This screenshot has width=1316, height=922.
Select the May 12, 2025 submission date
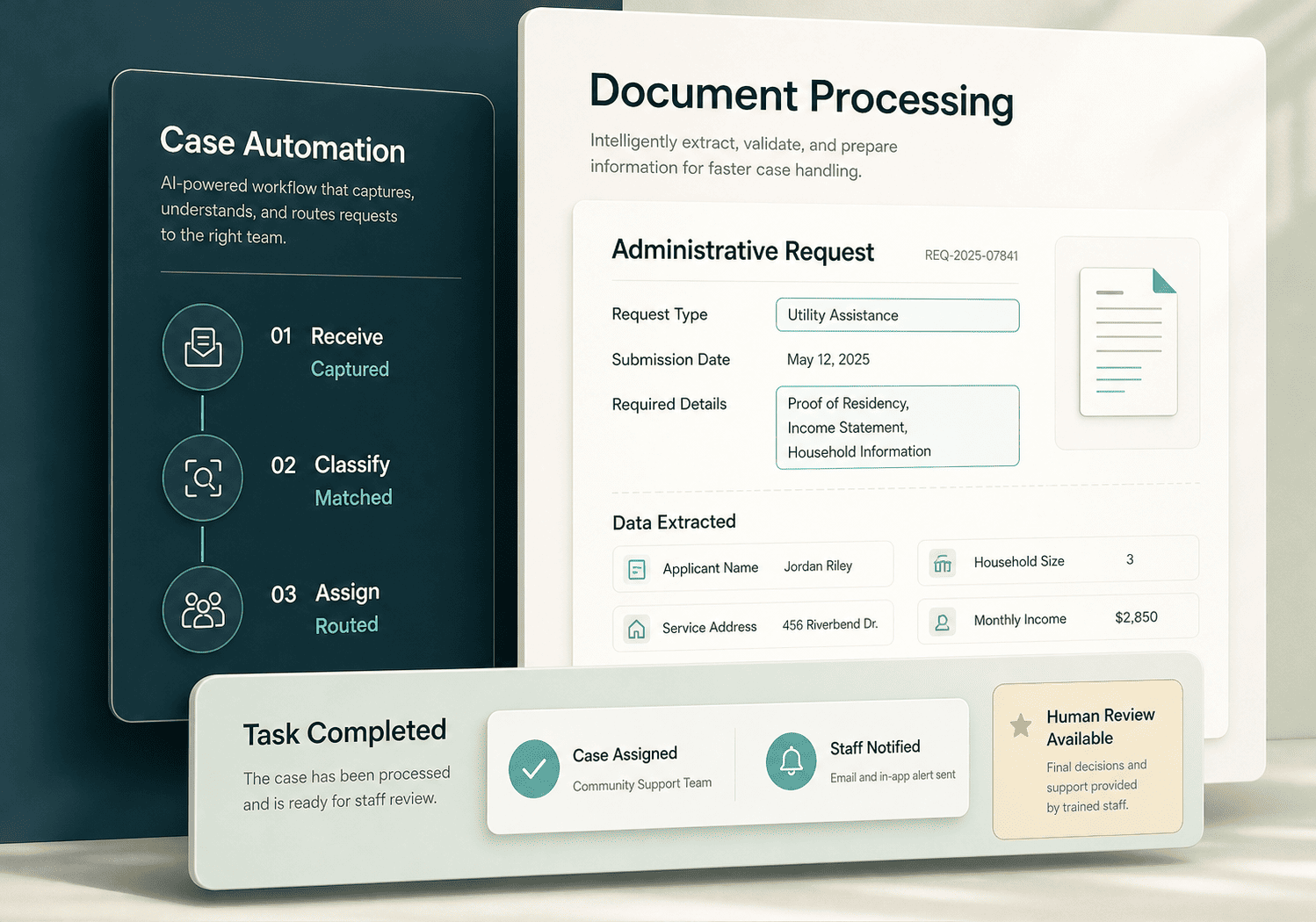828,359
